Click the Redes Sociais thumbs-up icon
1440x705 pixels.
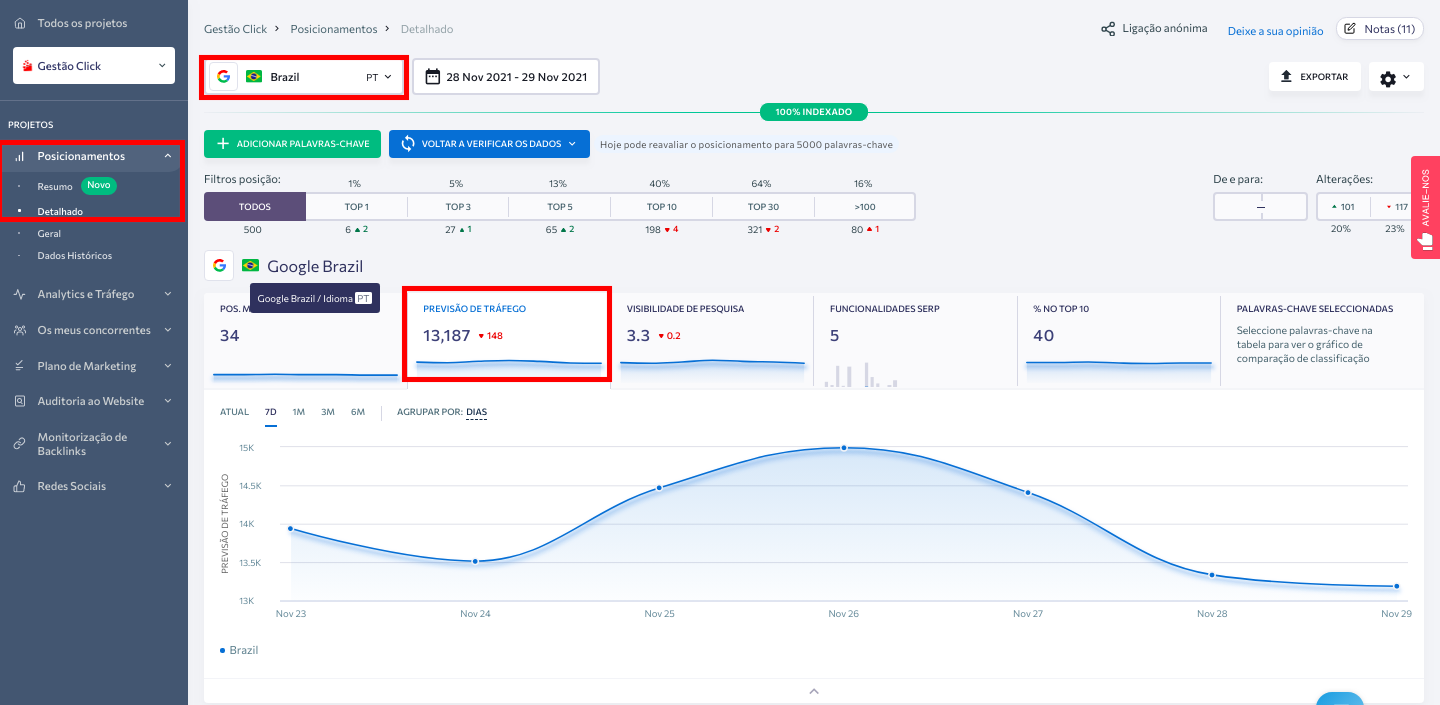tap(19, 486)
